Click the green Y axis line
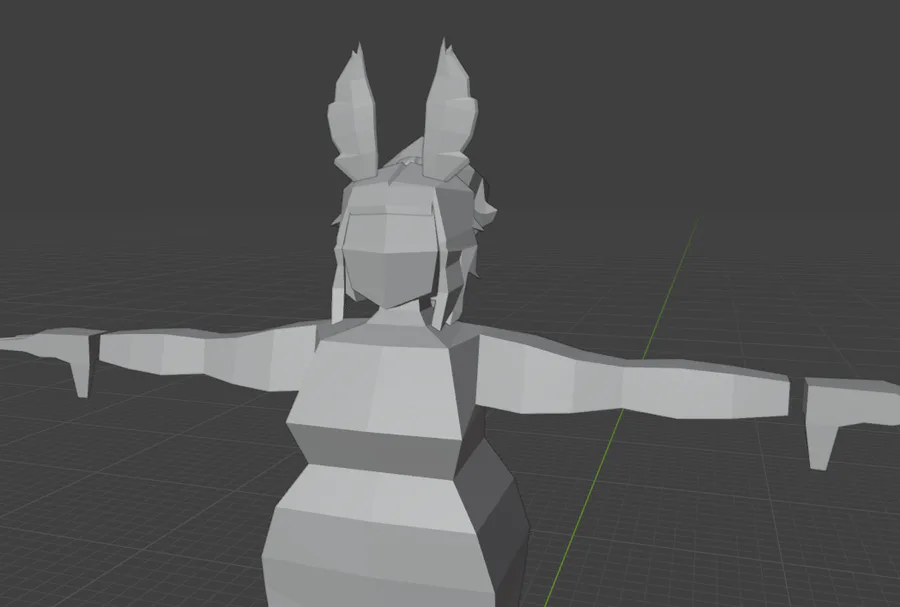 621,411
